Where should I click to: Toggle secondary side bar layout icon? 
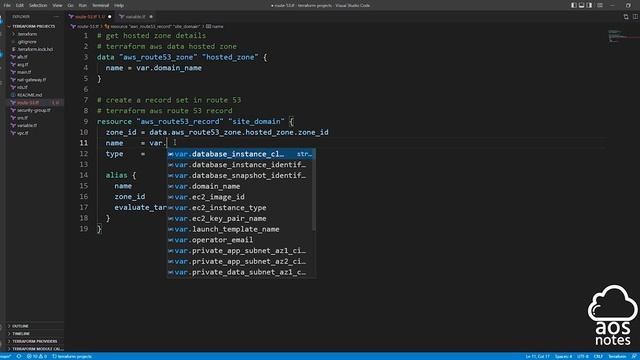589,5
